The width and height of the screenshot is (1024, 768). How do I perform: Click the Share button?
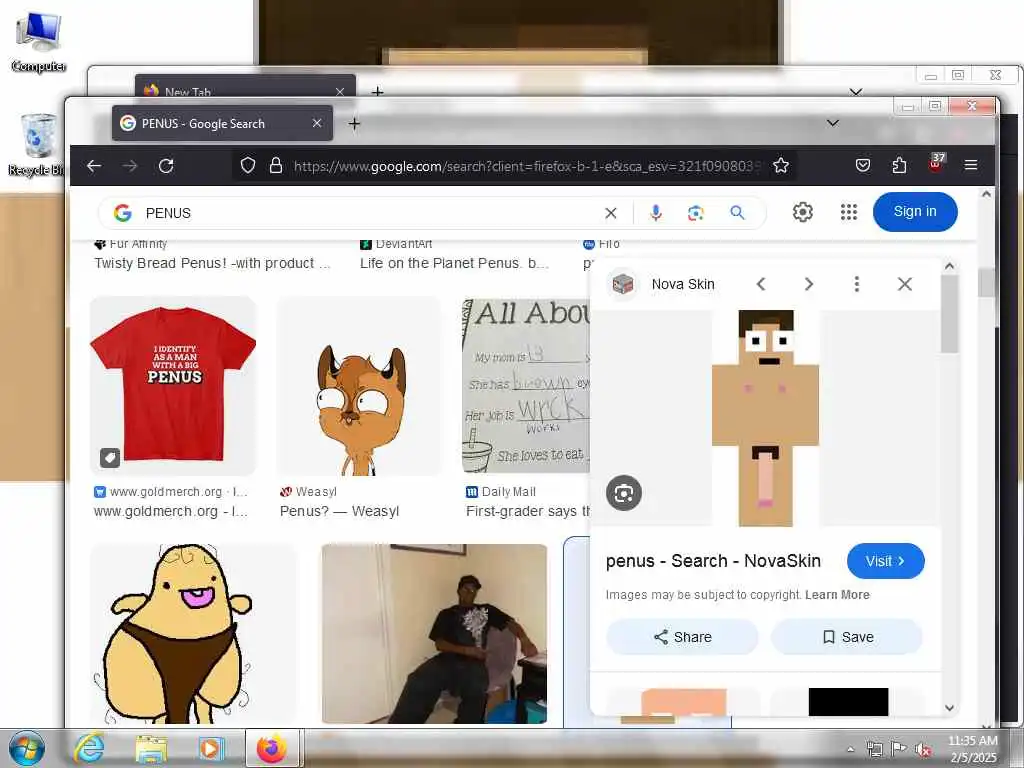(x=682, y=637)
